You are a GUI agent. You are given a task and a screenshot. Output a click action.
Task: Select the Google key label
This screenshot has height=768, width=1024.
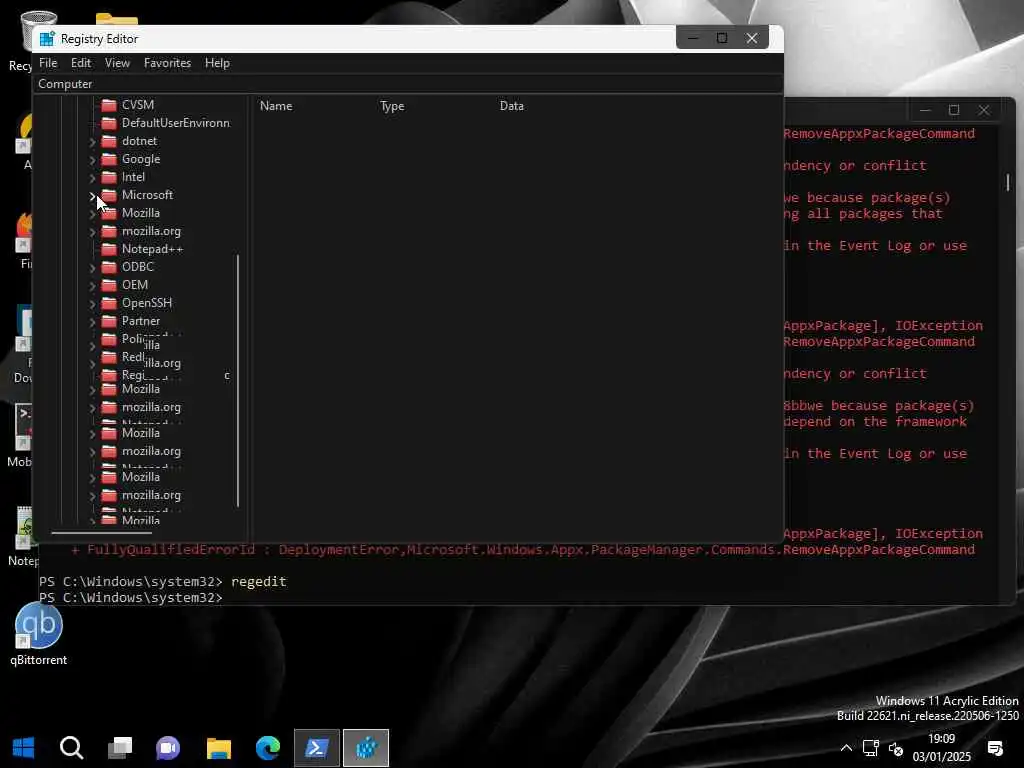tap(140, 159)
